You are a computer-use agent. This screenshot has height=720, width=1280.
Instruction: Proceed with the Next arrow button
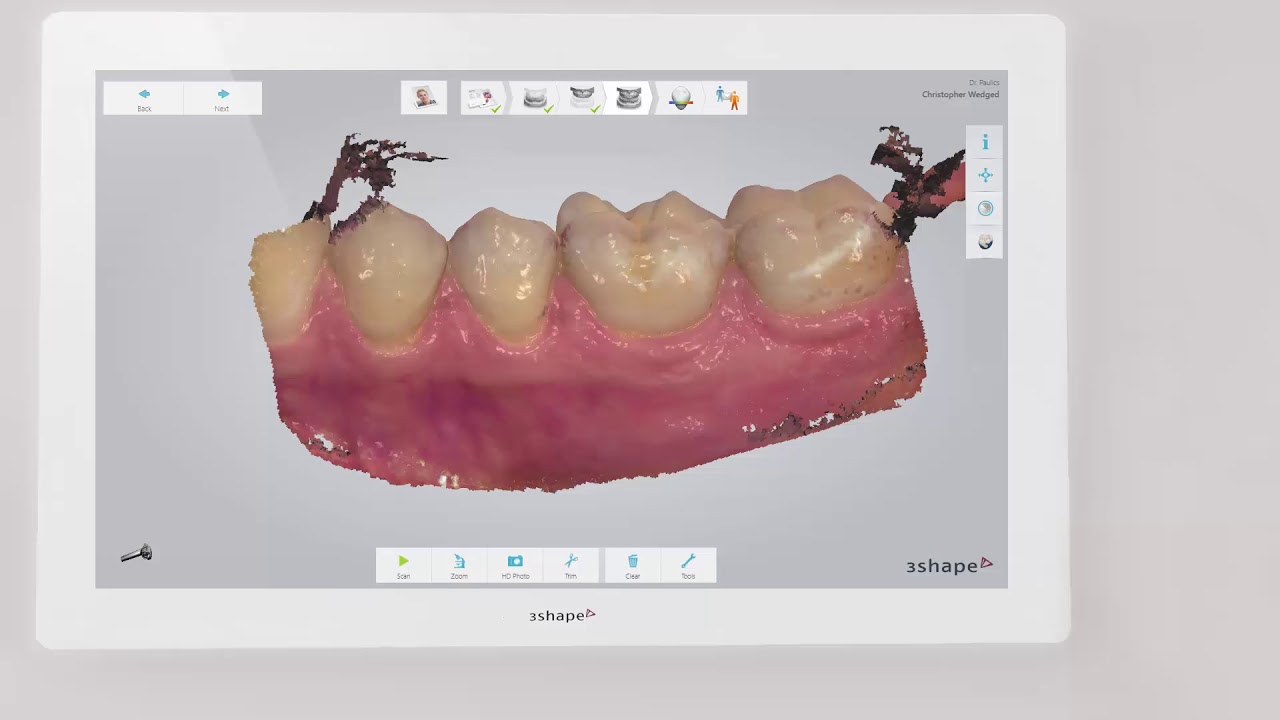[222, 98]
